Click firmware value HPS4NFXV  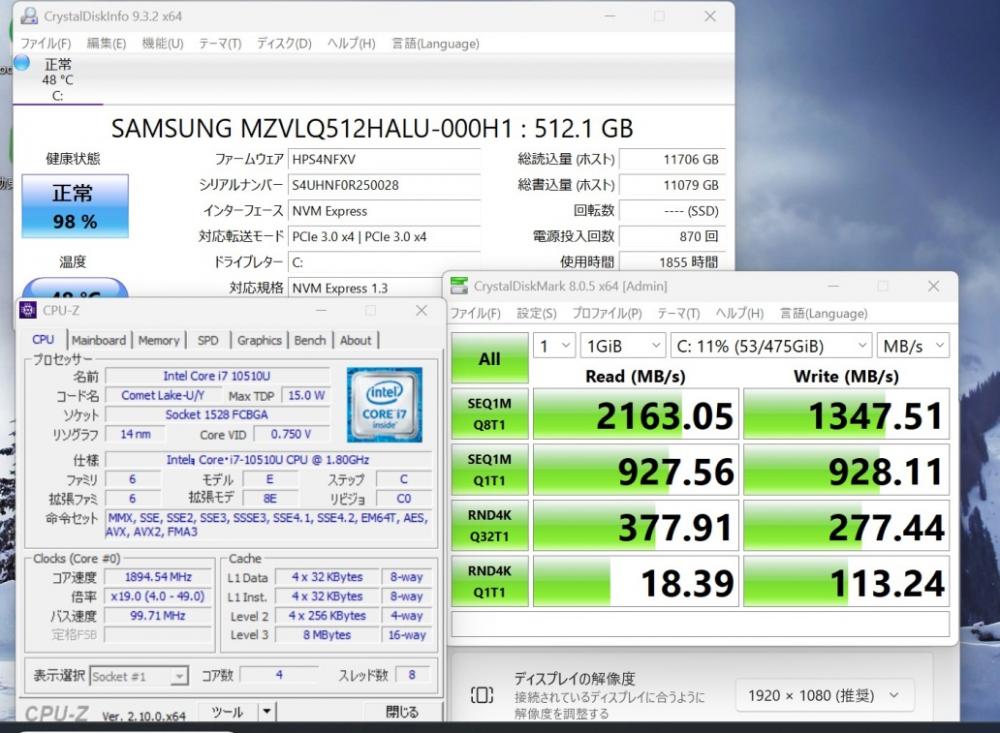[x=384, y=159]
